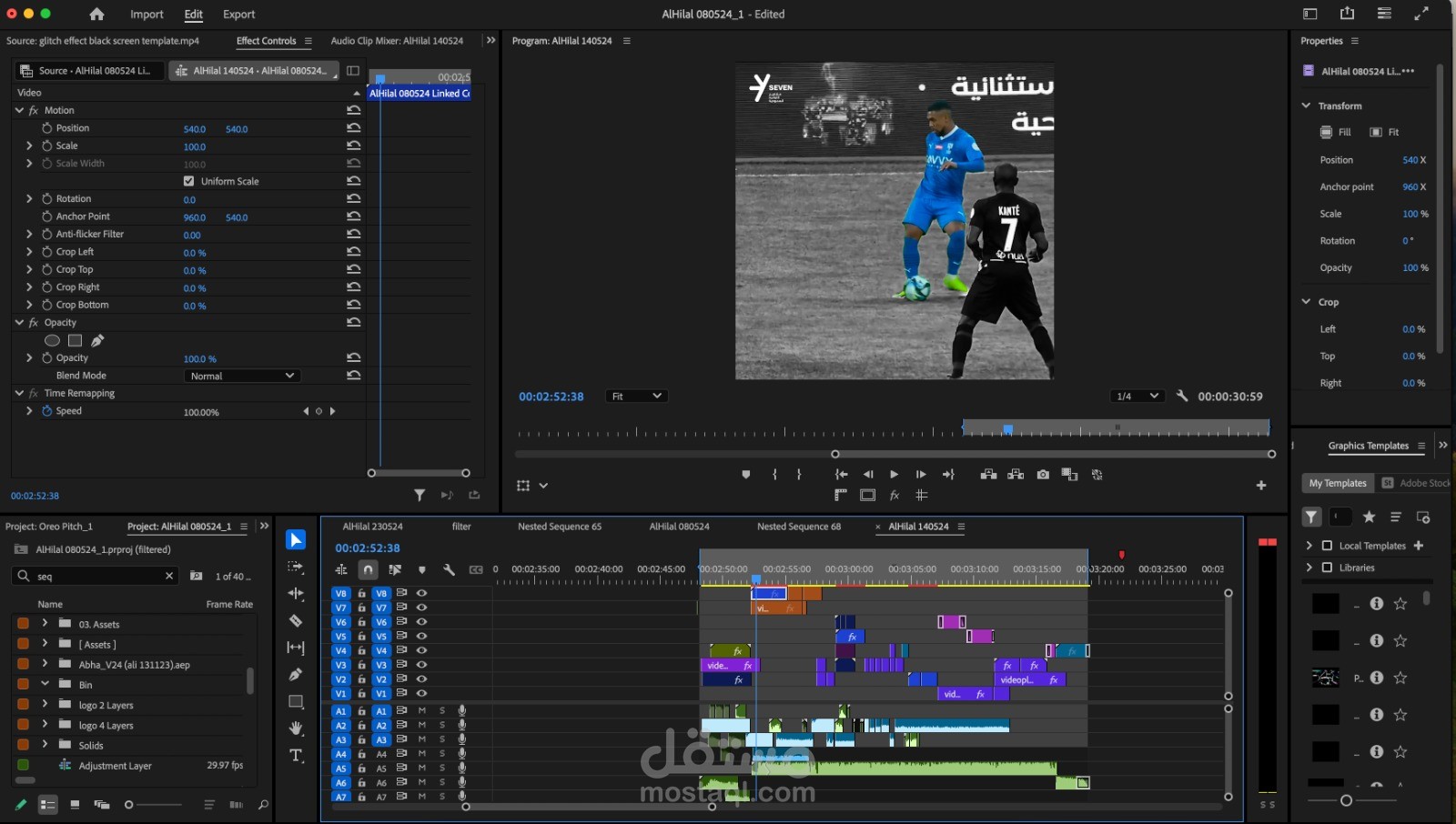Viewport: 1456px width, 824px height.
Task: Check the Libraries checkbox
Action: click(1327, 568)
